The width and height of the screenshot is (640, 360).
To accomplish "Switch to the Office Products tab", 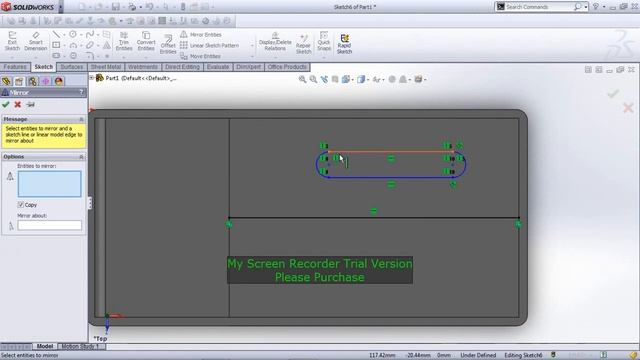I will pyautogui.click(x=287, y=67).
